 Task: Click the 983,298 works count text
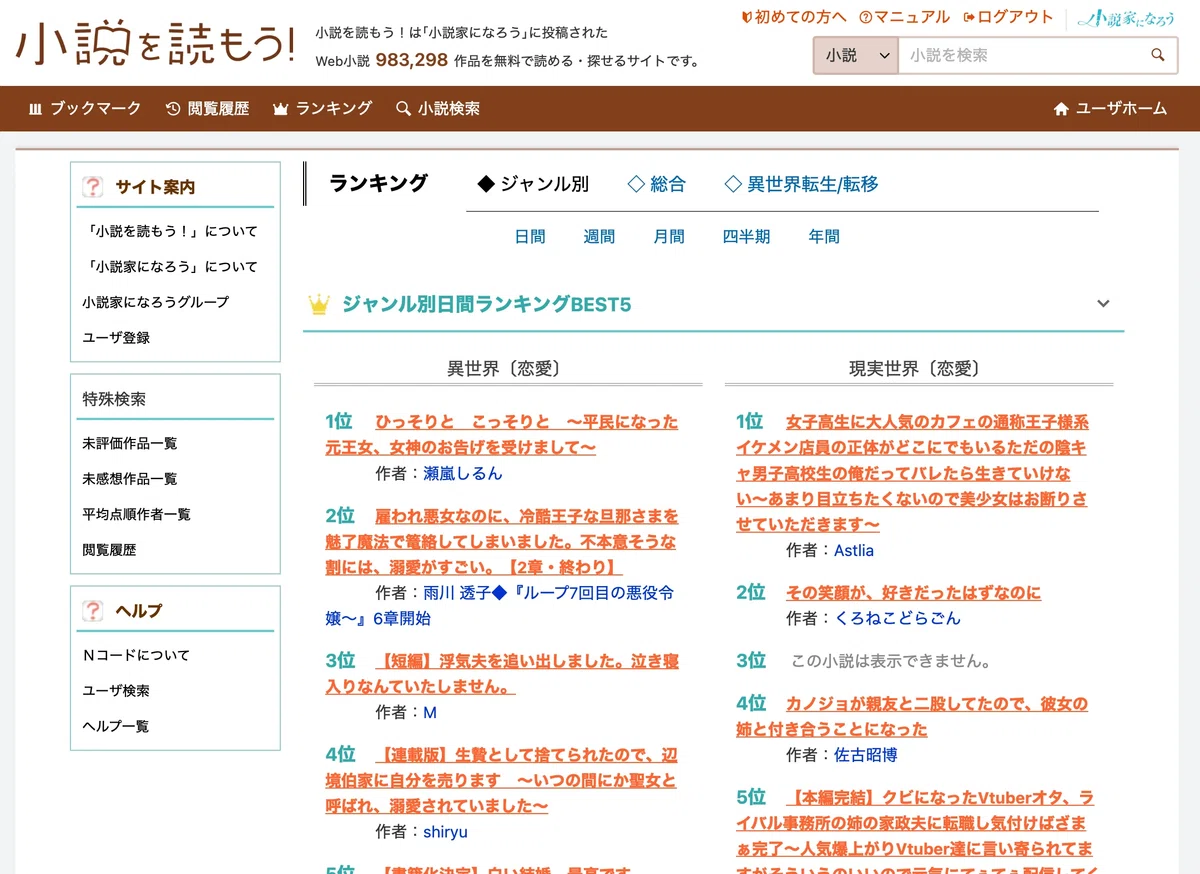[x=412, y=60]
